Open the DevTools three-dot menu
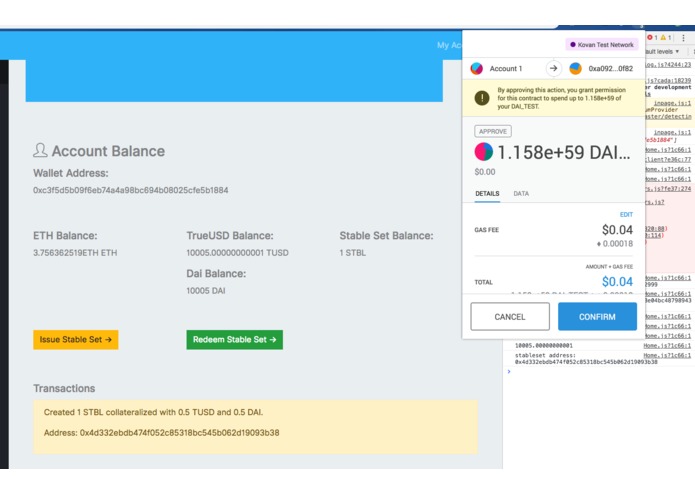The image size is (695, 494). tap(683, 38)
